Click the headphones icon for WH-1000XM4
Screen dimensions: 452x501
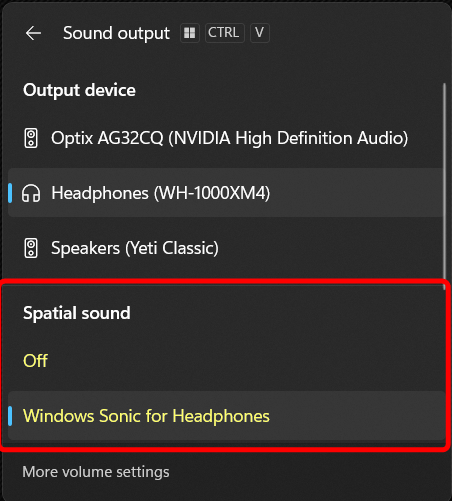click(31, 193)
